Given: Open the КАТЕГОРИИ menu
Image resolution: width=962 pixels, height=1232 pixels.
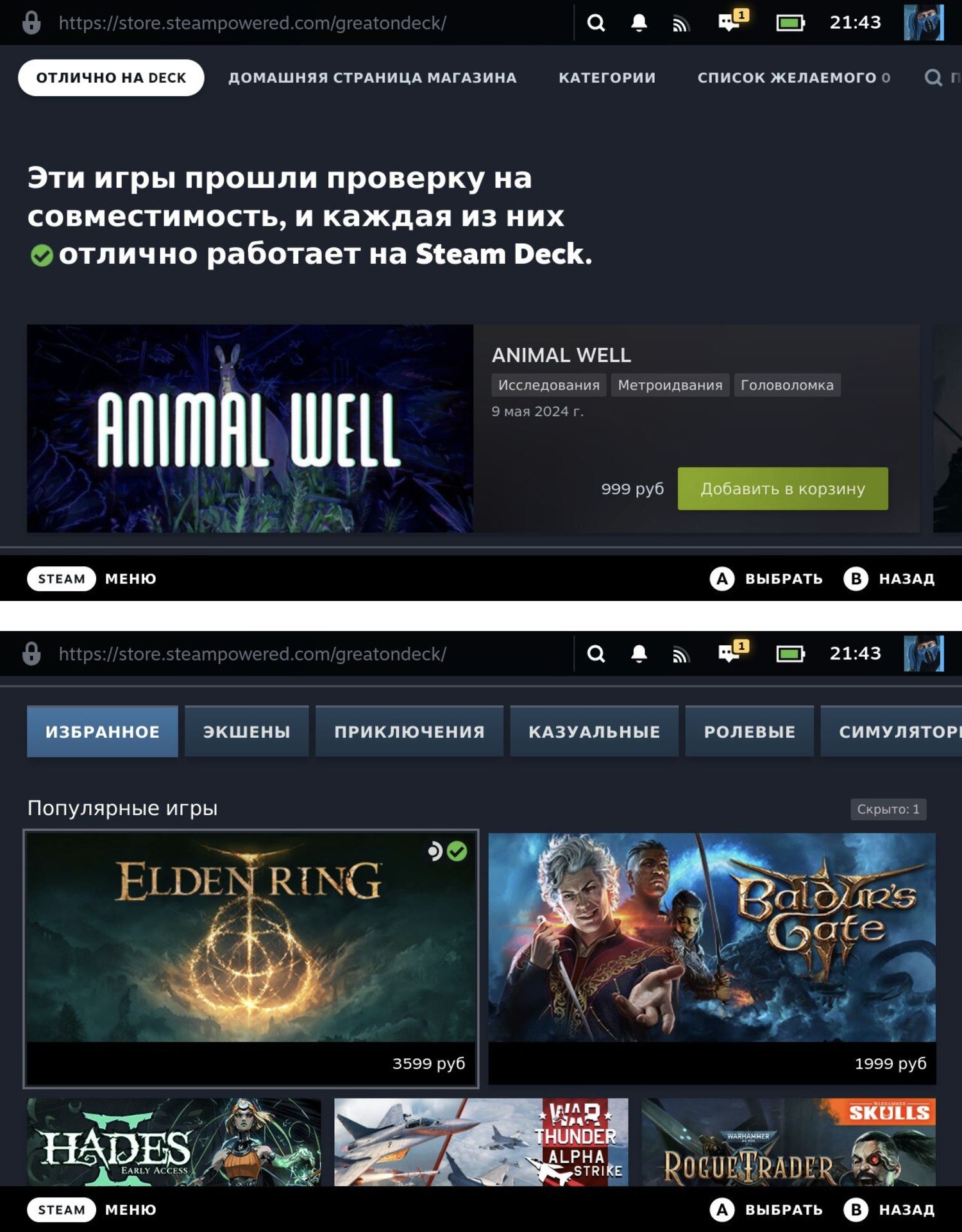Looking at the screenshot, I should (x=607, y=78).
